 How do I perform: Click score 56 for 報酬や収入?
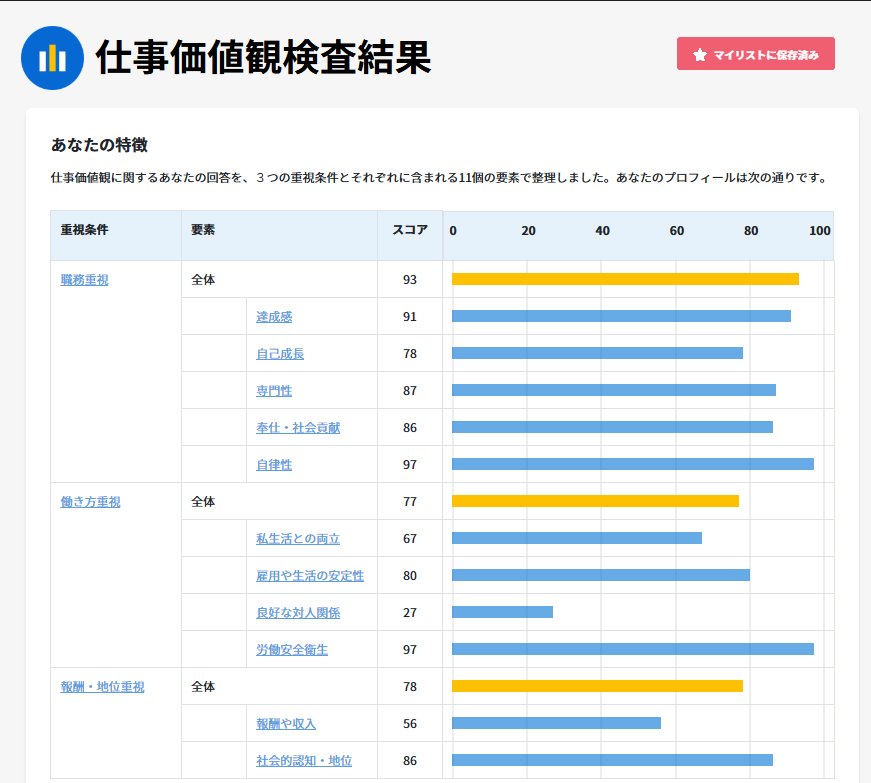410,724
